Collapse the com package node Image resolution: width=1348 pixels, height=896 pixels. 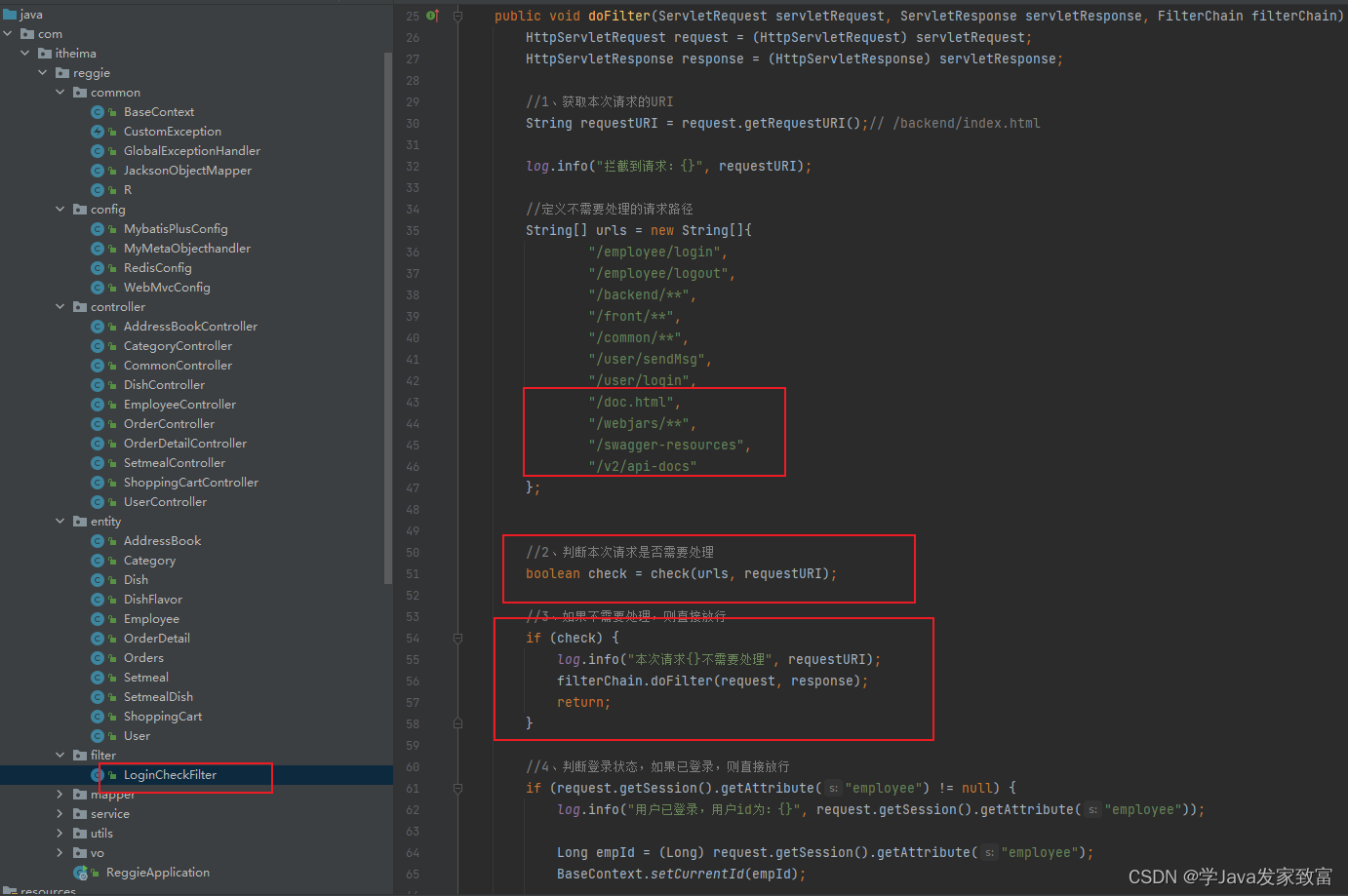[8, 34]
